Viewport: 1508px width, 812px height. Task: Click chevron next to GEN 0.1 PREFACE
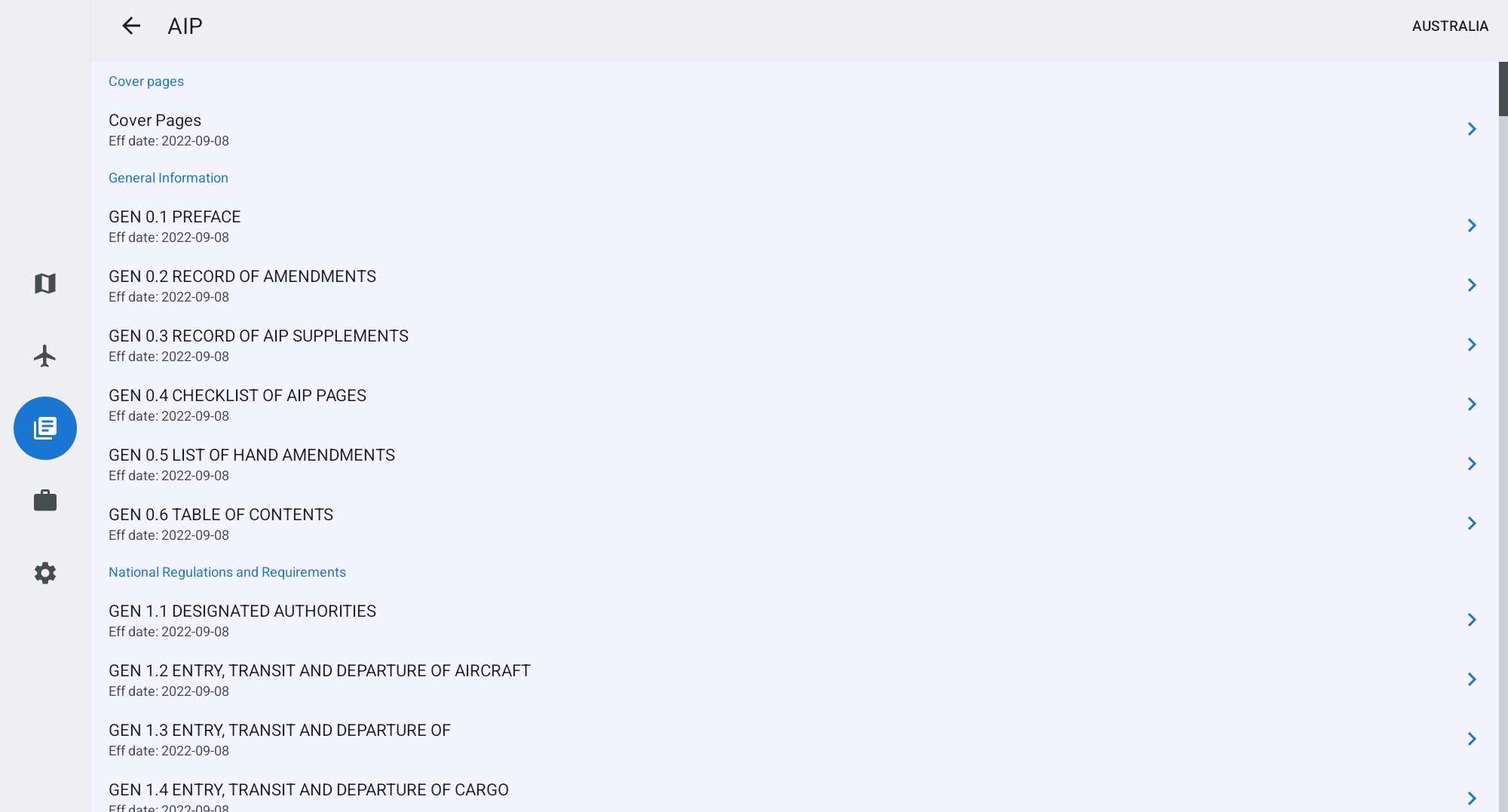pyautogui.click(x=1472, y=225)
